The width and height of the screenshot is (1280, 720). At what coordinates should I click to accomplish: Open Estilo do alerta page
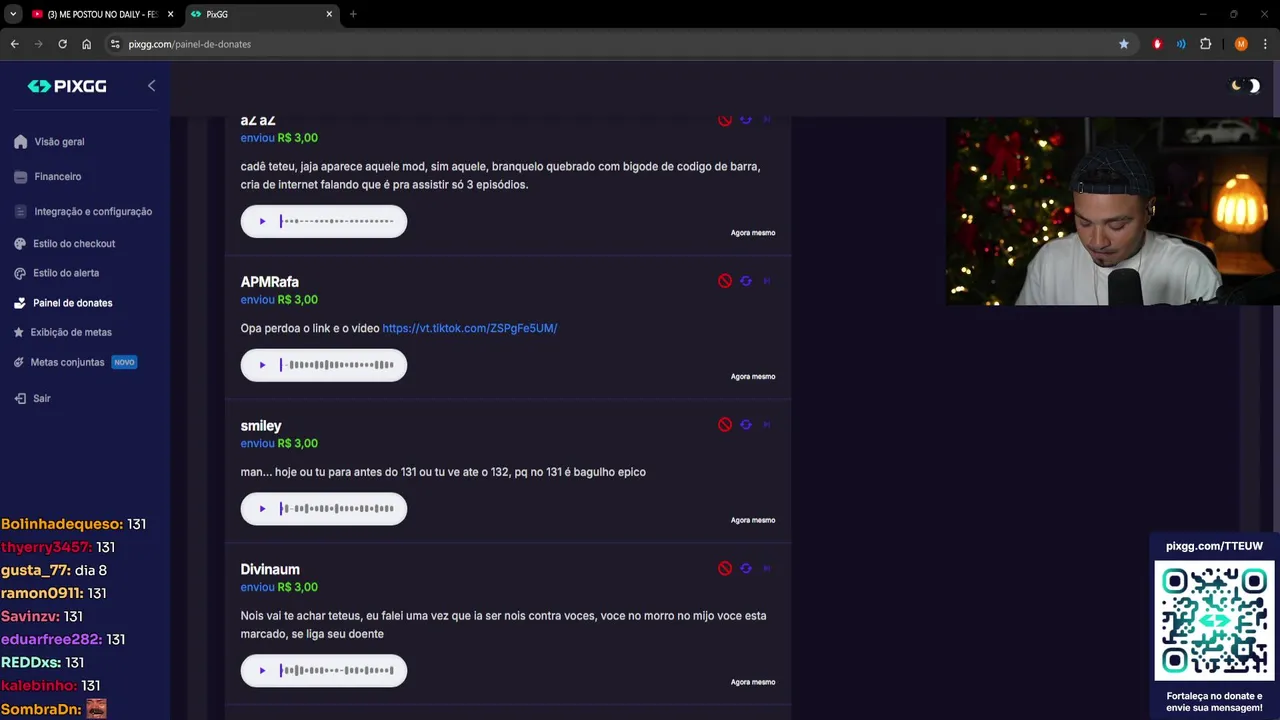point(66,273)
